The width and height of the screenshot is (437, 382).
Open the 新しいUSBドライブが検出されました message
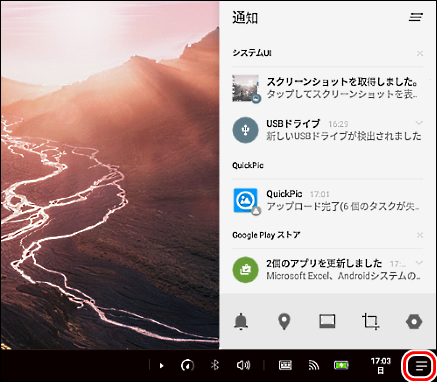point(344,136)
